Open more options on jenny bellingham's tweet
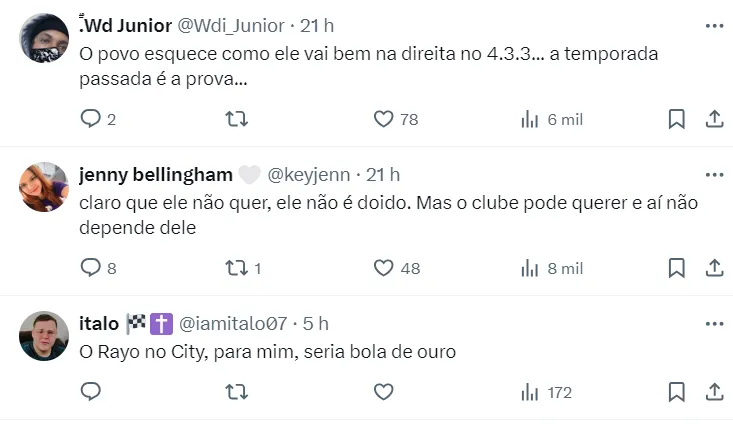Screen dimensions: 733x433 coord(714,174)
